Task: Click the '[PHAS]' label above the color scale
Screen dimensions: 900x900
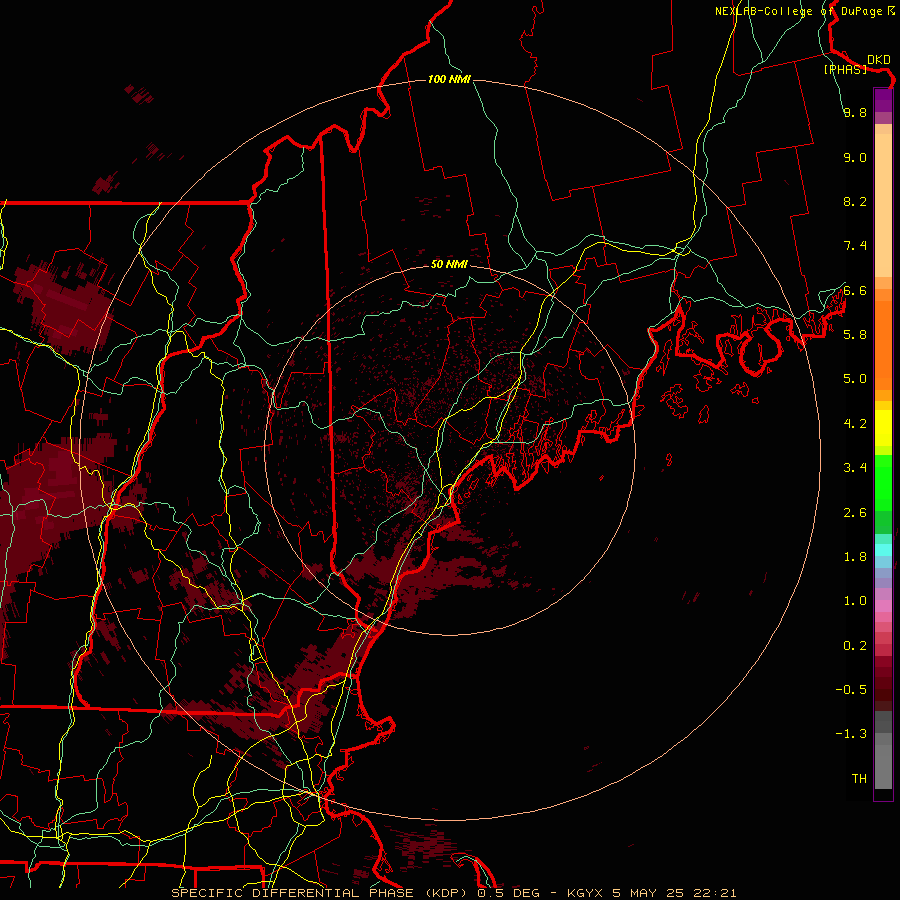Action: [x=845, y=69]
